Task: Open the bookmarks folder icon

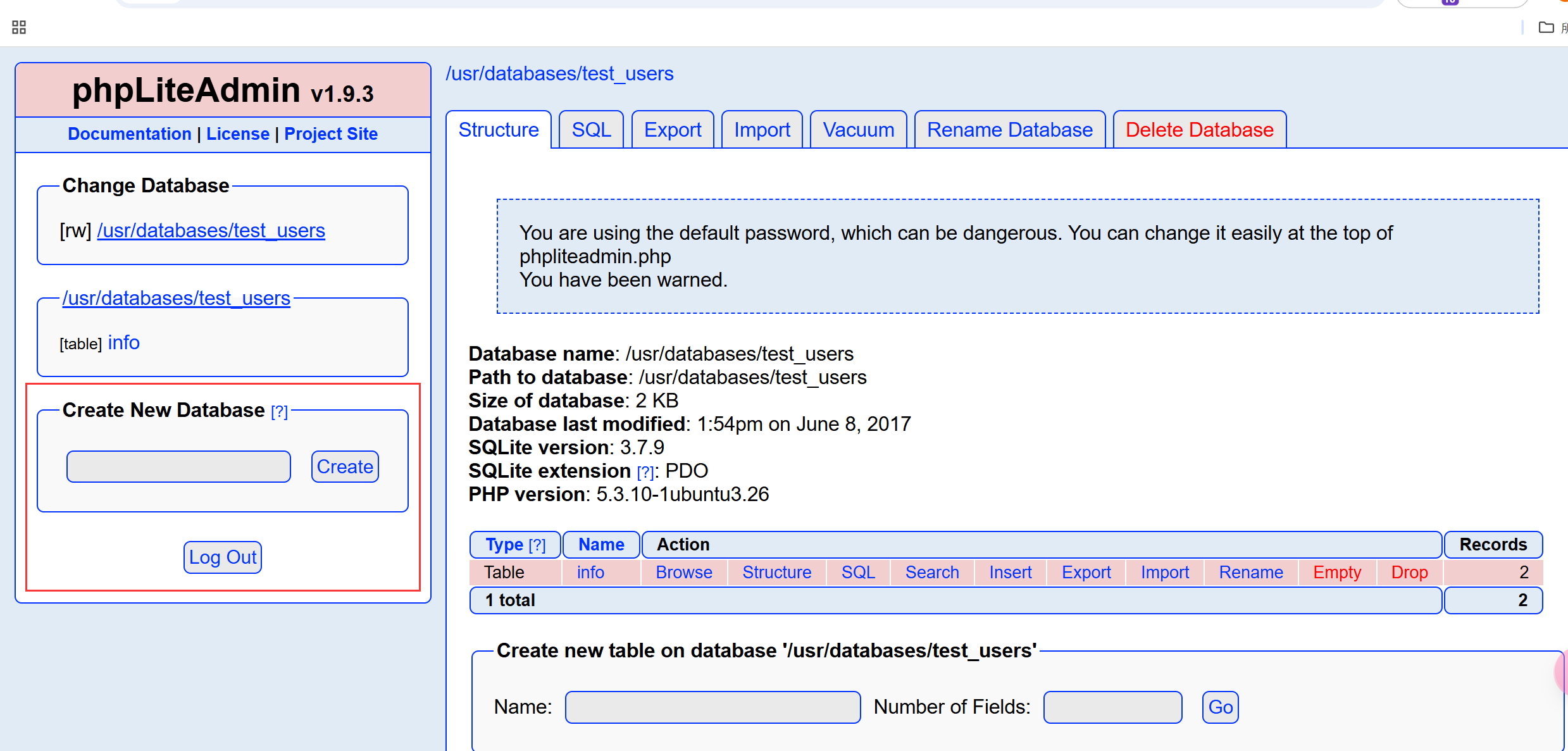Action: pyautogui.click(x=1546, y=27)
